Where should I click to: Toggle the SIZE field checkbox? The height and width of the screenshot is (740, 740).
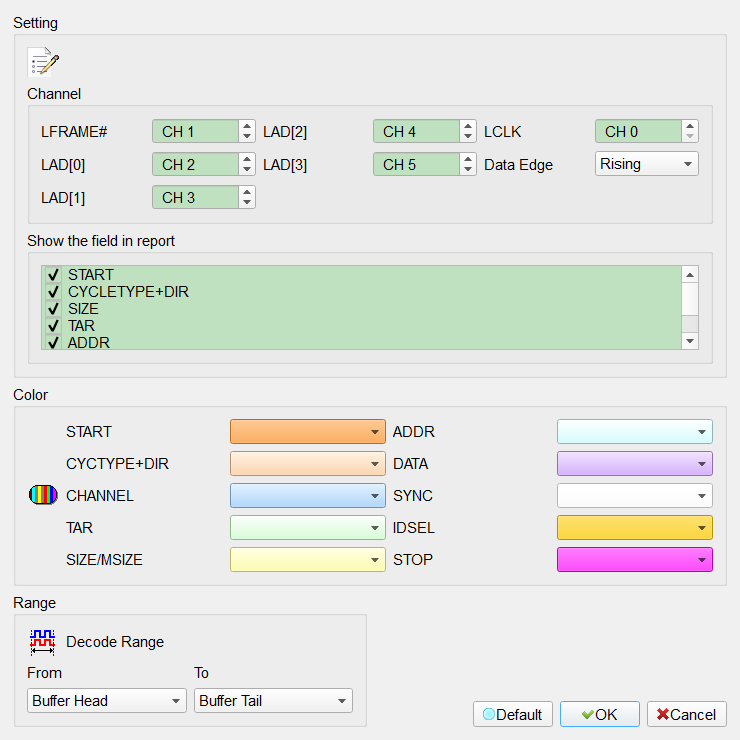[53, 309]
